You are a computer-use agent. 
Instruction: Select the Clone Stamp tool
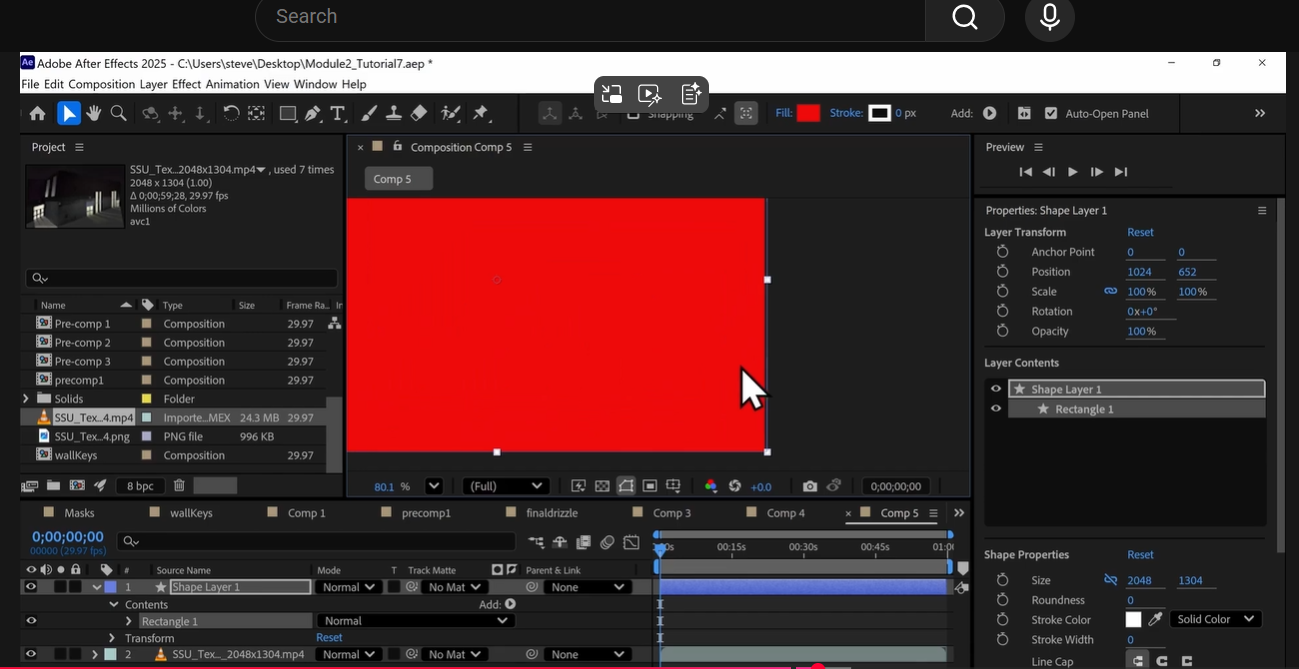click(391, 113)
